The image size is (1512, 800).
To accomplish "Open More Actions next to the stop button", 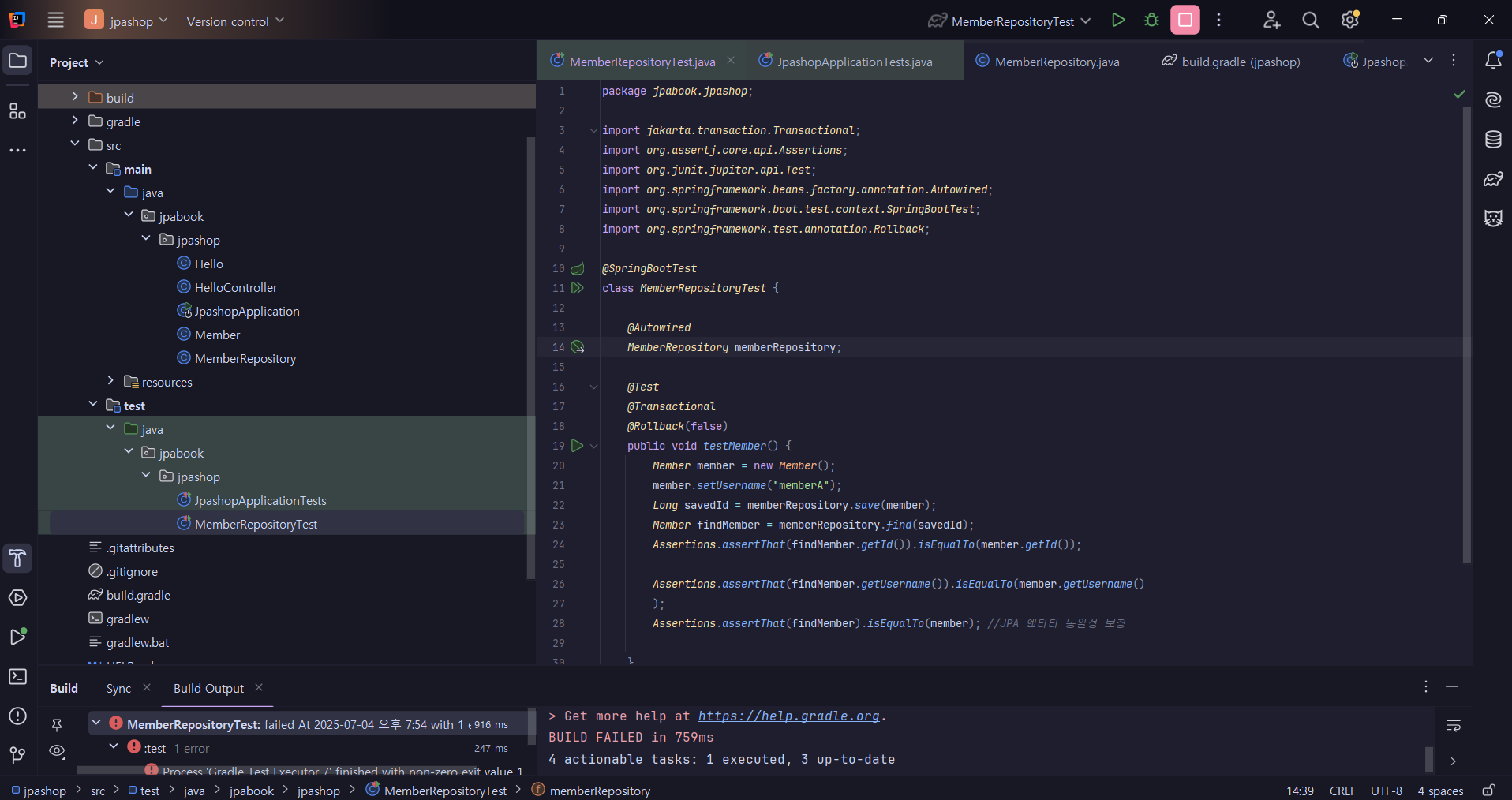I will [1219, 21].
